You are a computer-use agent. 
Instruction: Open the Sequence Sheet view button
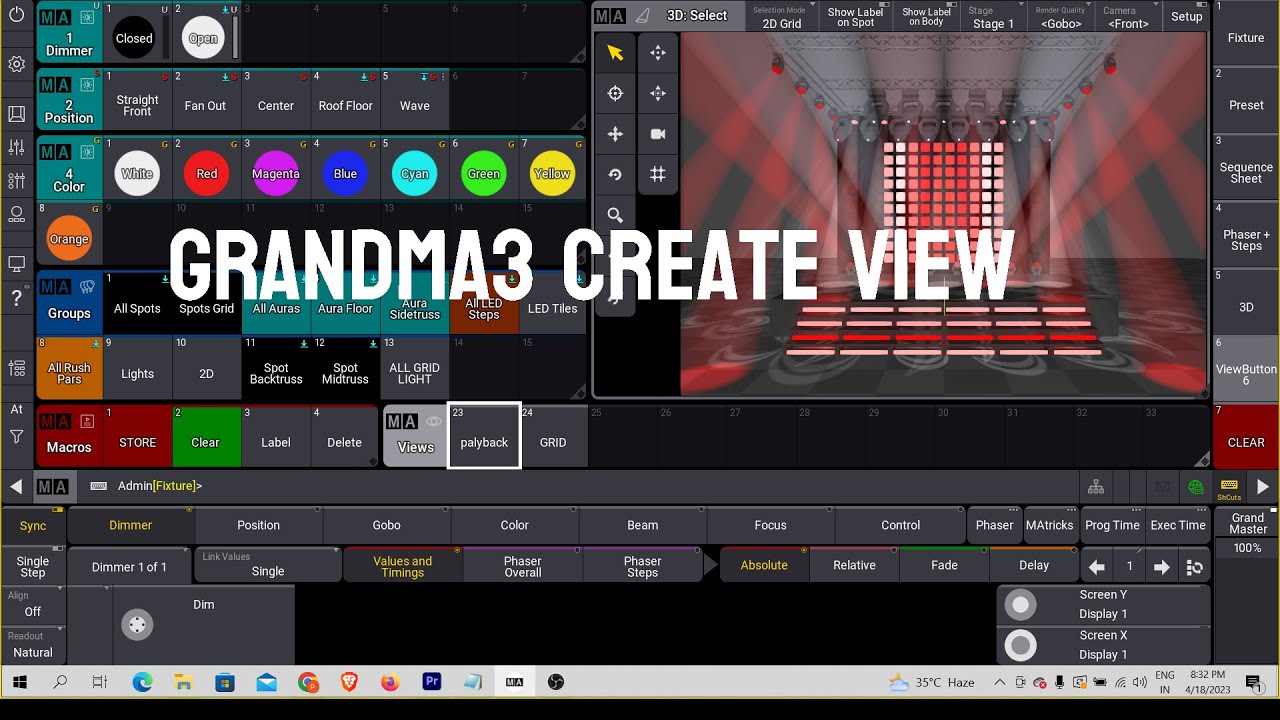click(1246, 167)
